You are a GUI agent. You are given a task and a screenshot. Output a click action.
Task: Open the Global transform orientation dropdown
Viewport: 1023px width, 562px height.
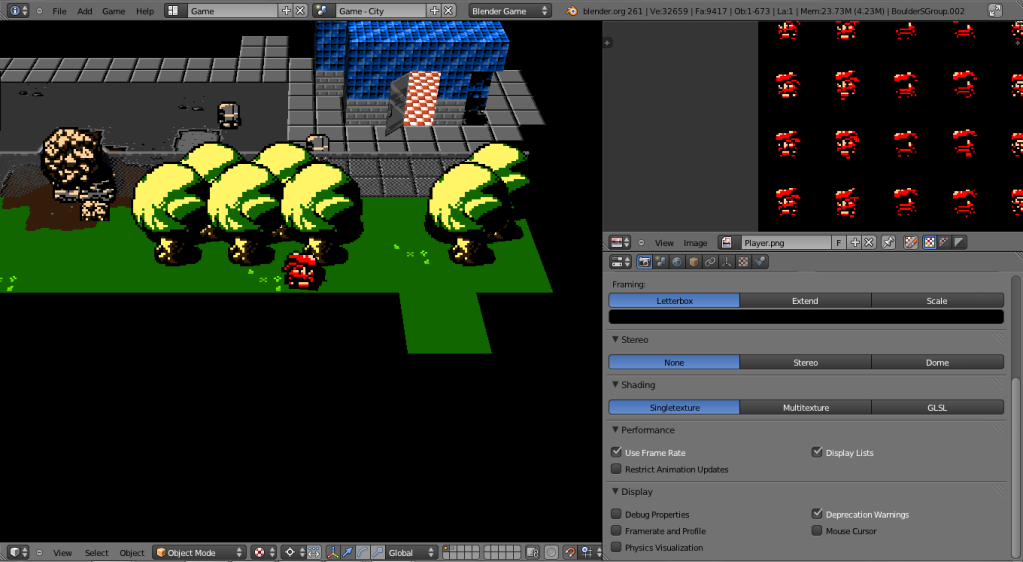coord(411,552)
